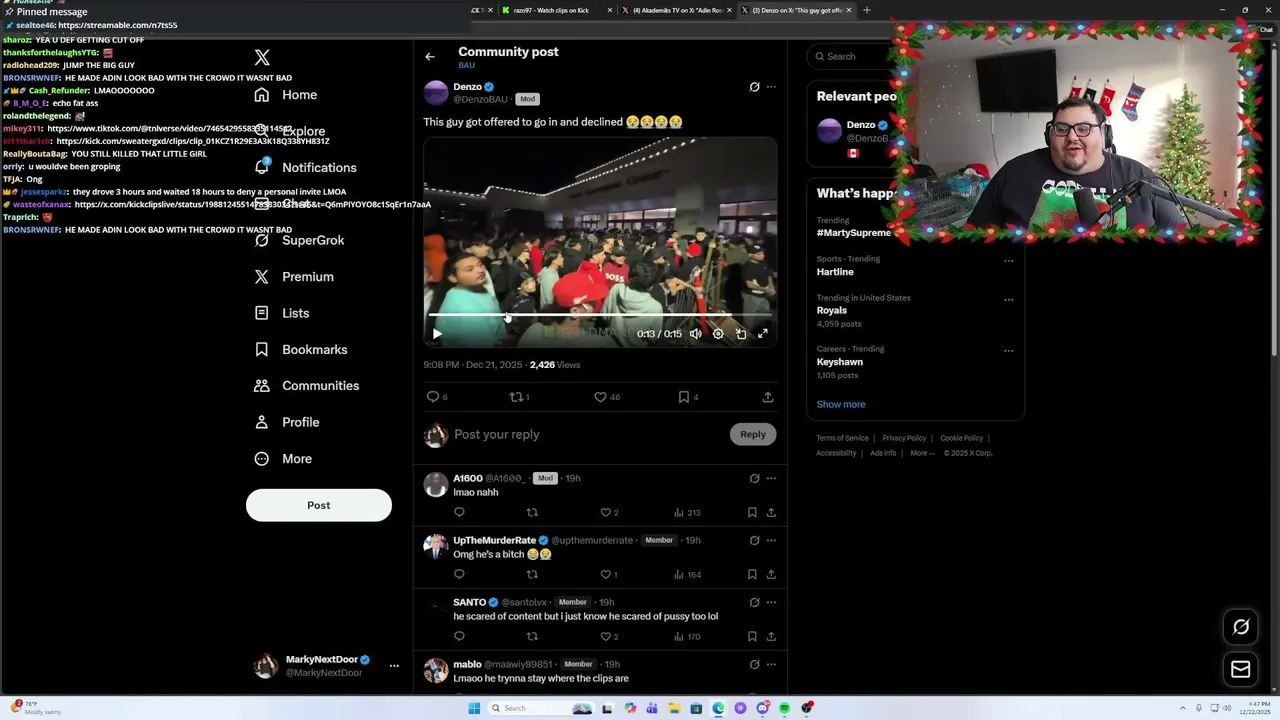Open more options for Royals trend
Screen dimensions: 1280x720
point(1008,300)
